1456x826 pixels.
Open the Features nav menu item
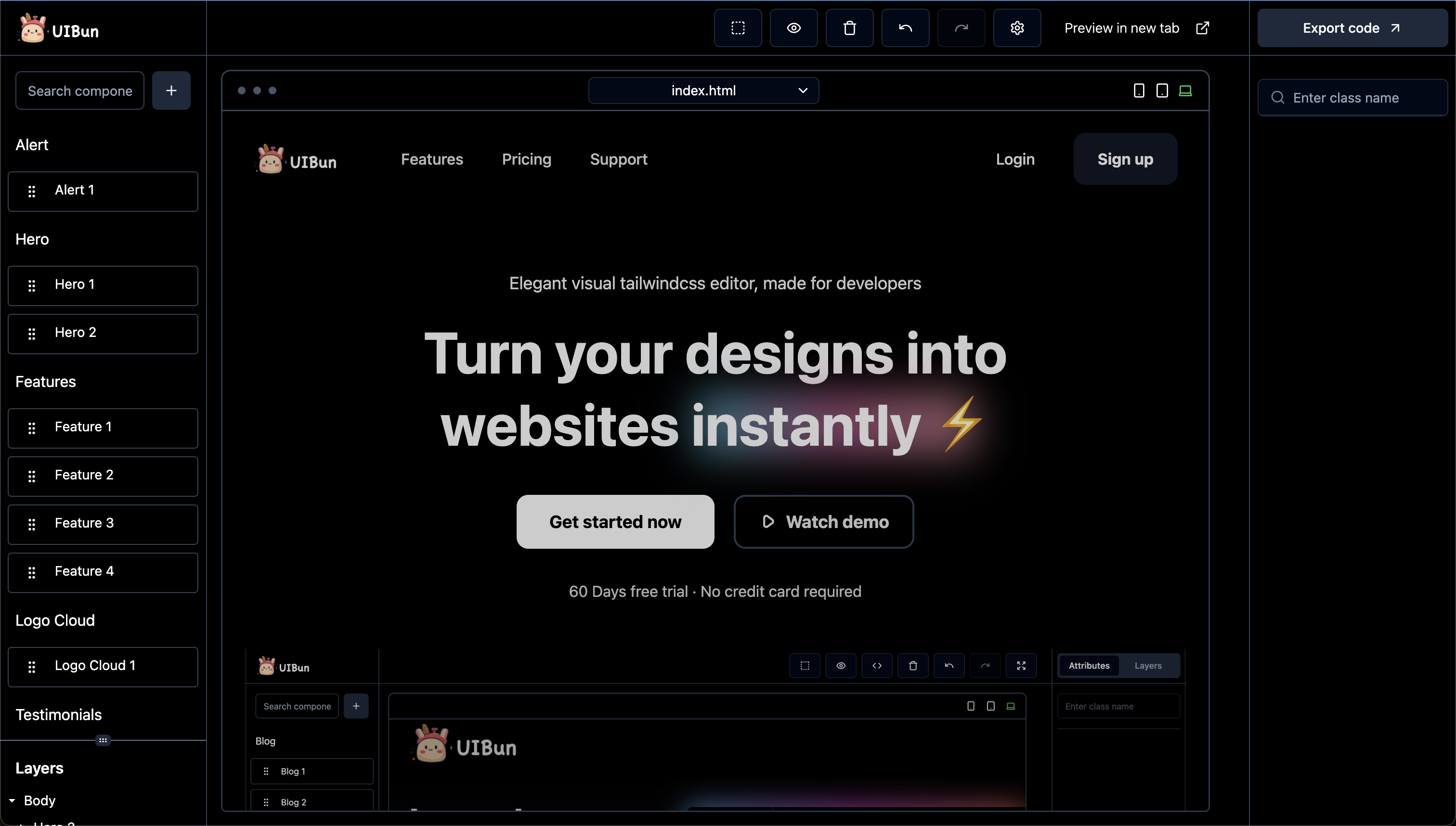(432, 159)
